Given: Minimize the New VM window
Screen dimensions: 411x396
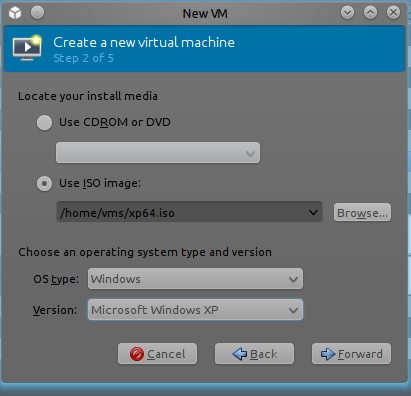Looking at the screenshot, I should point(347,13).
